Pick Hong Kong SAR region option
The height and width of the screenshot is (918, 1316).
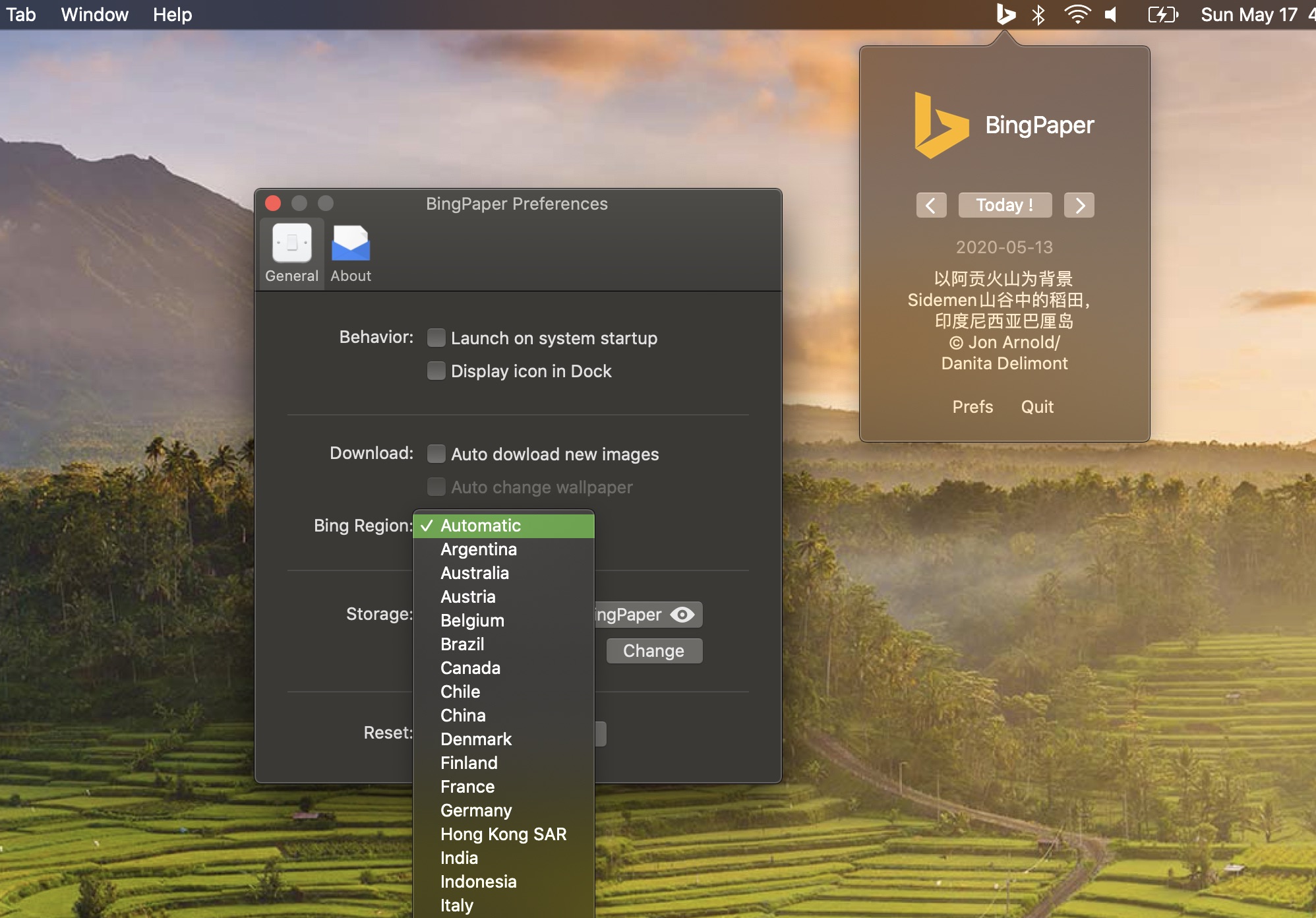(503, 834)
